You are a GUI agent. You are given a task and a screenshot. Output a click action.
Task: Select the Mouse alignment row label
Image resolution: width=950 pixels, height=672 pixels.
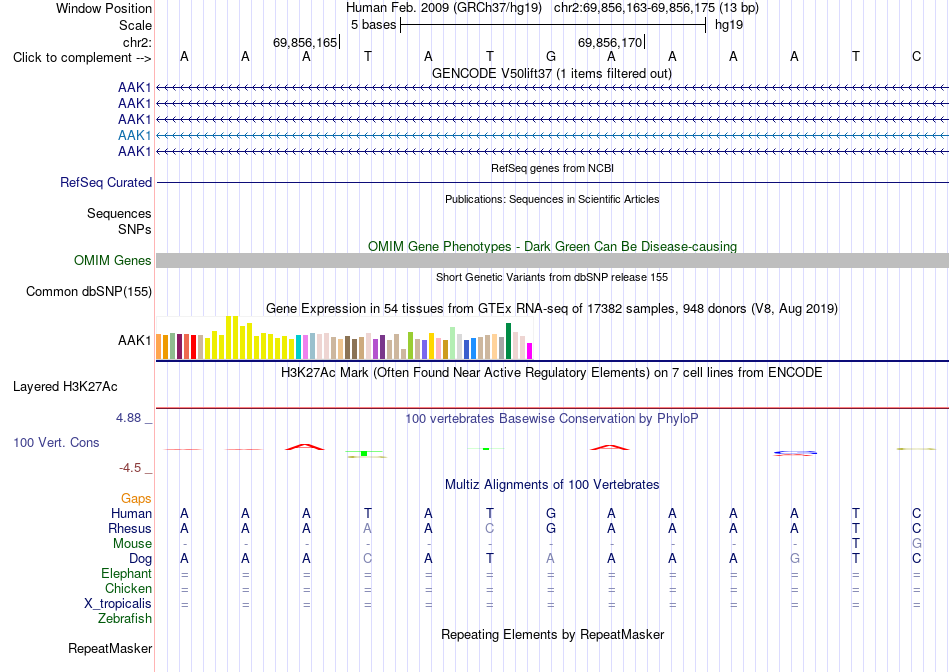click(132, 544)
